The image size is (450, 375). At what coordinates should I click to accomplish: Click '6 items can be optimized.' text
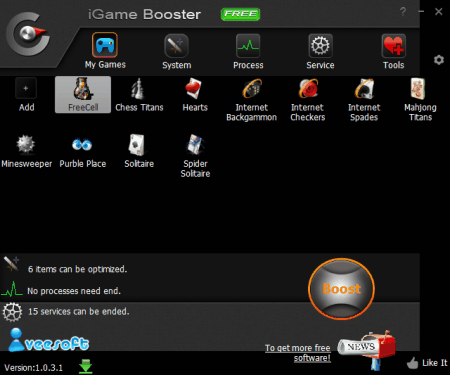[x=77, y=269]
